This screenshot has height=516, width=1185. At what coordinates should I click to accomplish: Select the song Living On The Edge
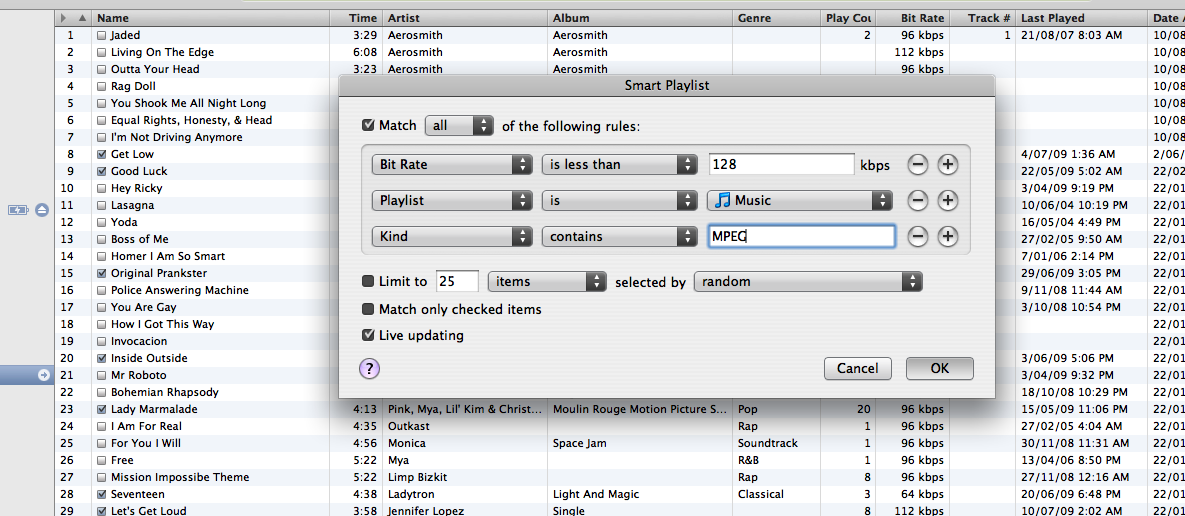coord(162,52)
